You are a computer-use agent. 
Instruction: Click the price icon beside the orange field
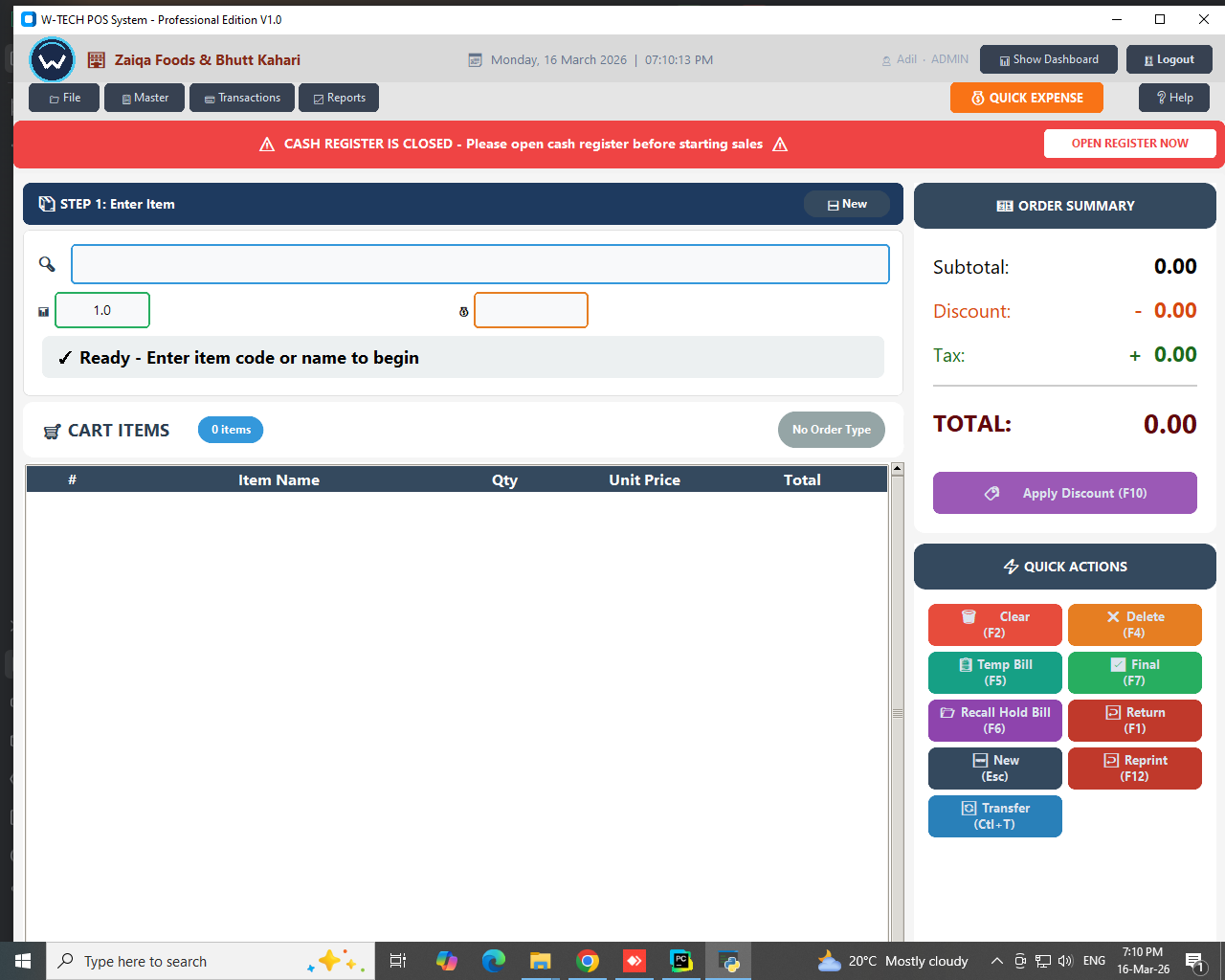[464, 311]
